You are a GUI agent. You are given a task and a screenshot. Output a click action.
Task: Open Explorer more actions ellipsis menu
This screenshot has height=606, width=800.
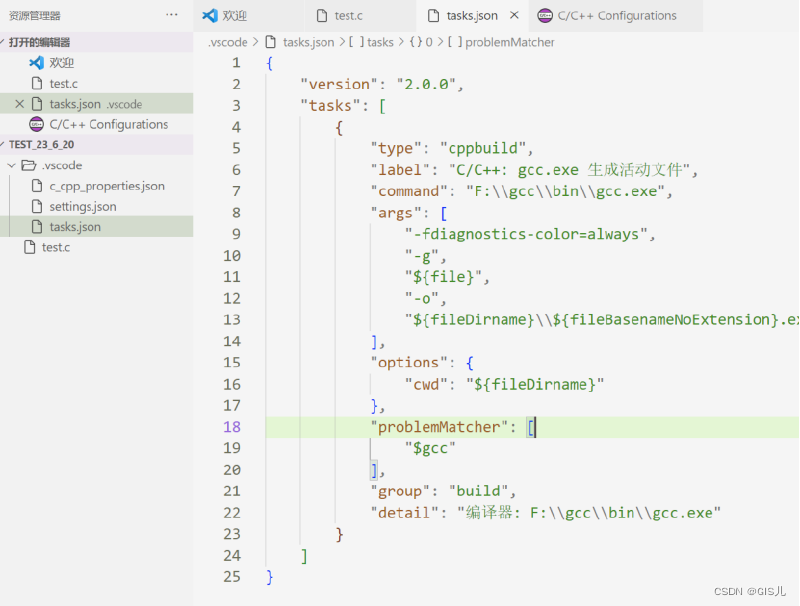point(172,15)
